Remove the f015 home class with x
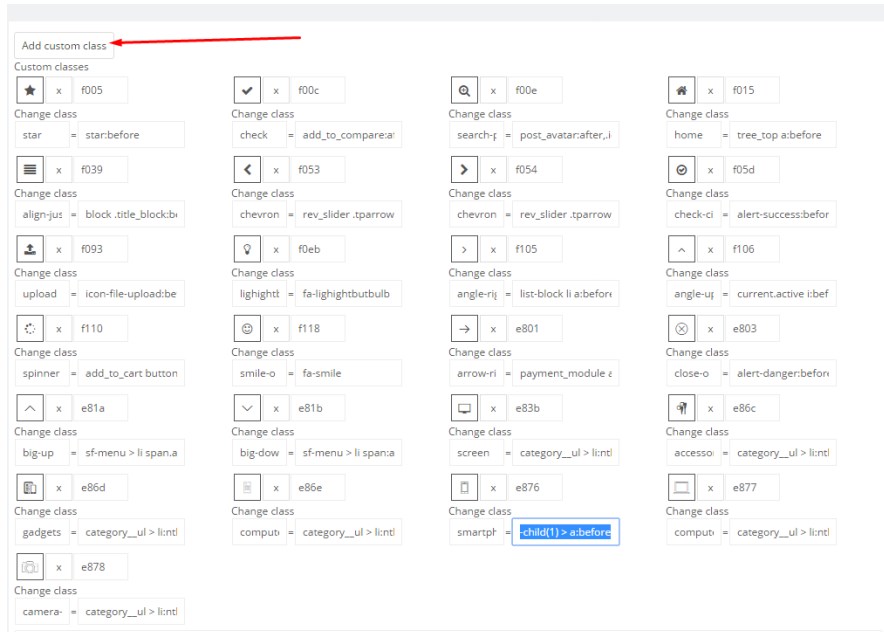 click(710, 90)
